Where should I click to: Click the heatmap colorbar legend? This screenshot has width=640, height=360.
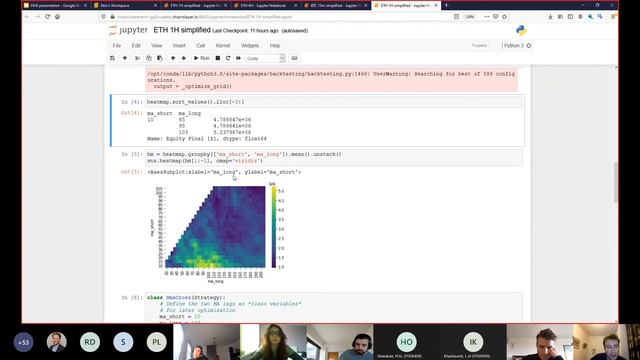click(x=273, y=227)
